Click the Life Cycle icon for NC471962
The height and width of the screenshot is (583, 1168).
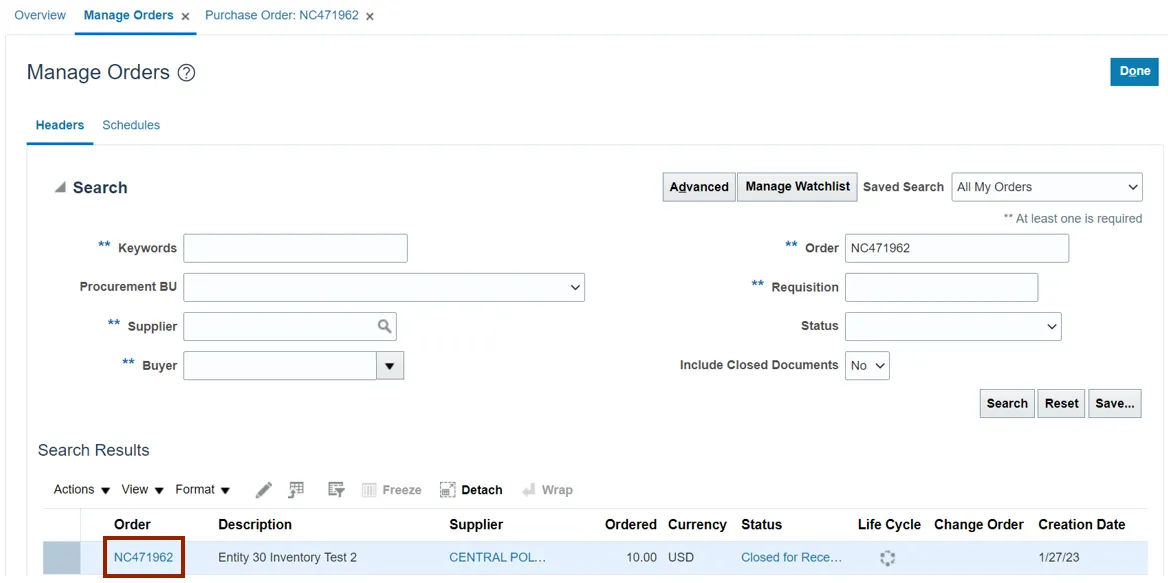(x=887, y=558)
